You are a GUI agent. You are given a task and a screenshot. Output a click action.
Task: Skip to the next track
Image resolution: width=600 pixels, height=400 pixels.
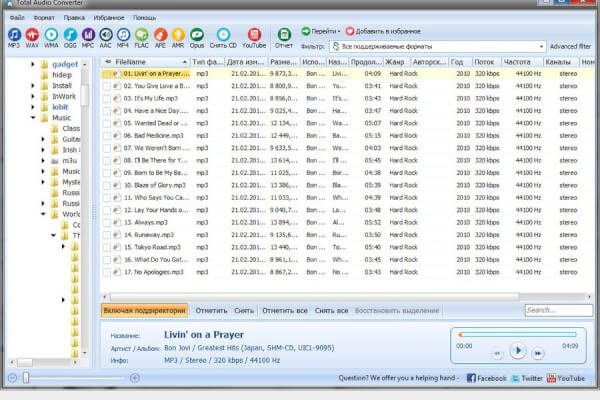(x=538, y=353)
